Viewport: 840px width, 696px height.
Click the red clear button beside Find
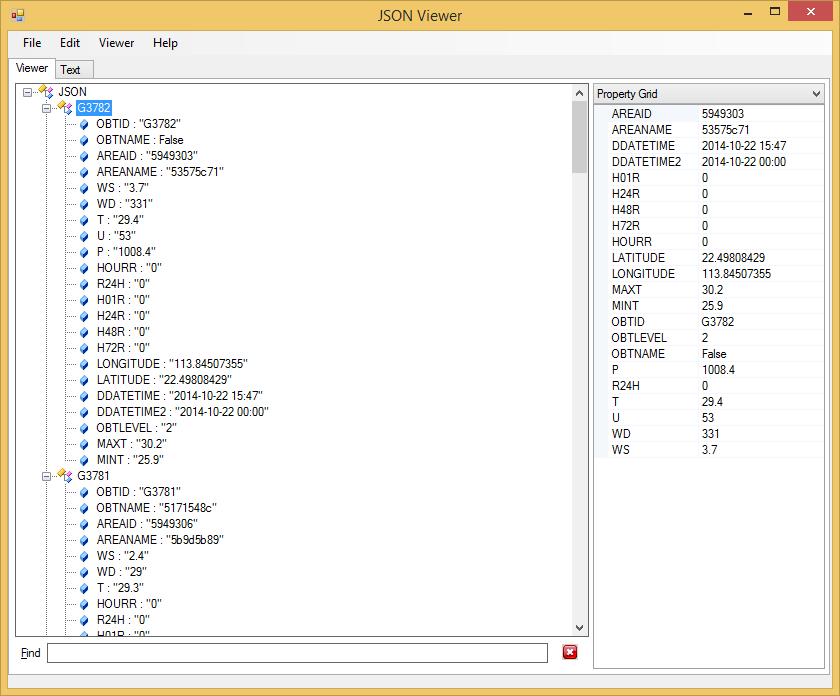tap(569, 652)
